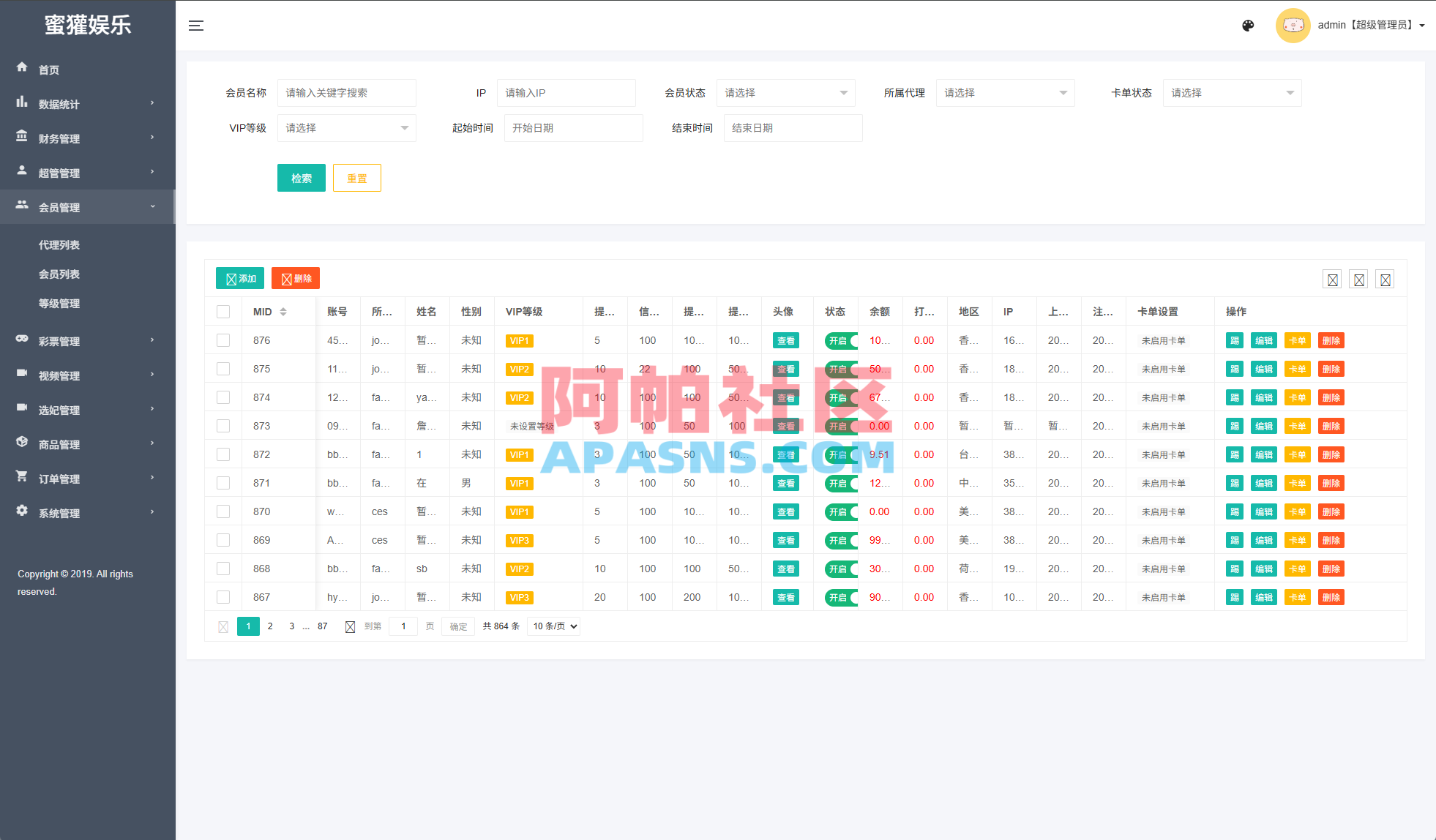Image resolution: width=1436 pixels, height=840 pixels.
Task: Click the 系统管理 gear icon
Action: (22, 511)
